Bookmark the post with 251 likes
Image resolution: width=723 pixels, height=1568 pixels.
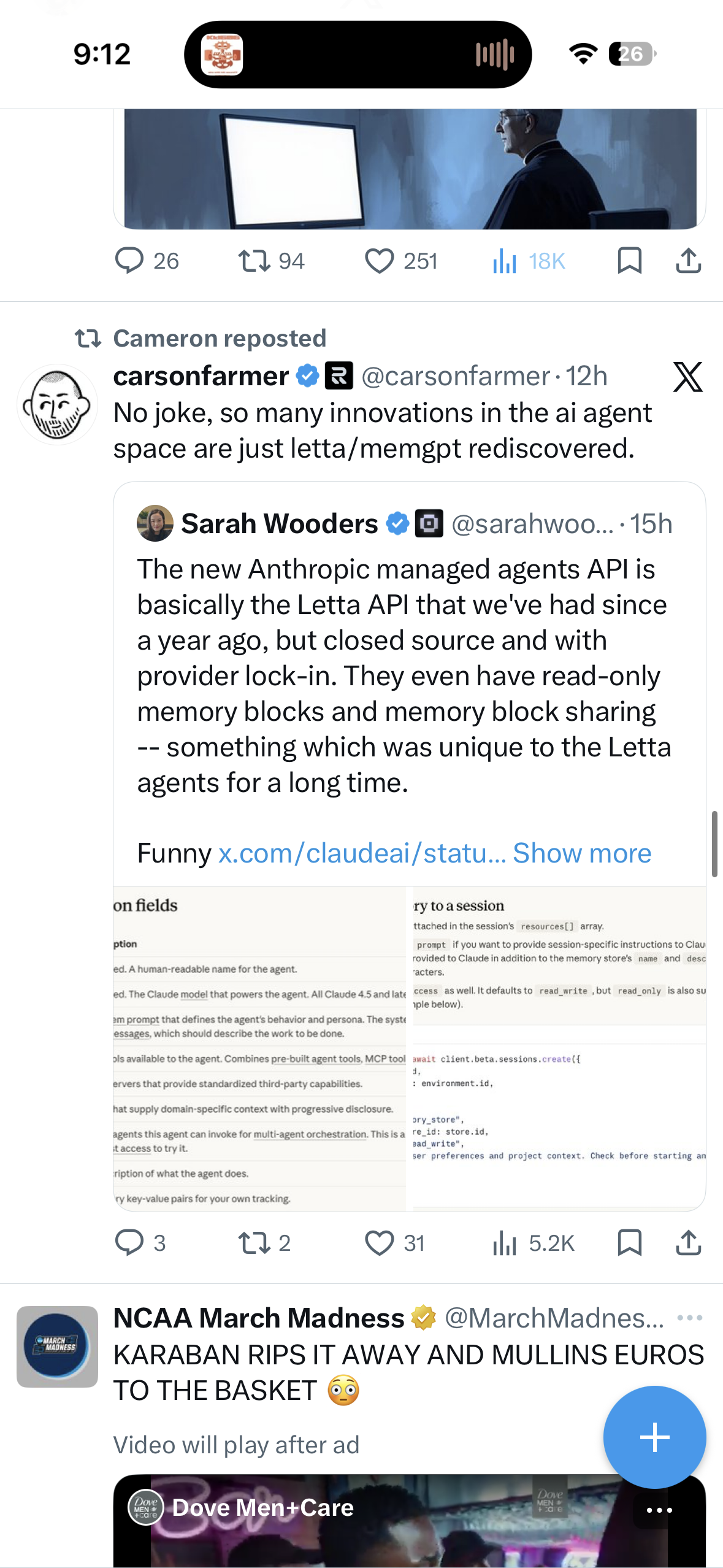pos(629,261)
